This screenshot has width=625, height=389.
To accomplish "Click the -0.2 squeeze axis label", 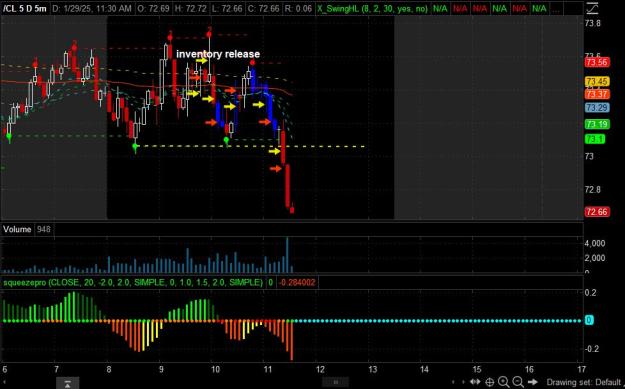I will pyautogui.click(x=591, y=349).
